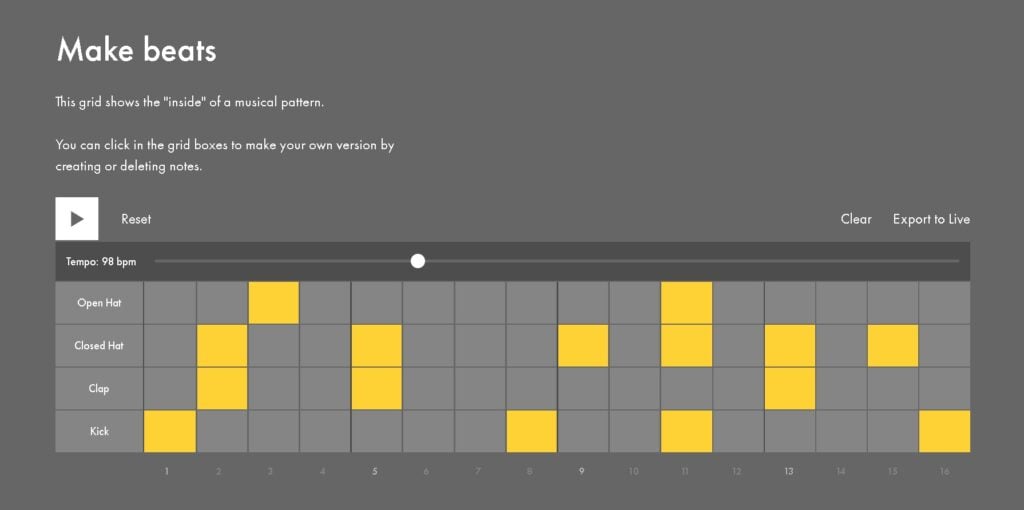The height and width of the screenshot is (510, 1024).
Task: Disable Closed Hat on step 15
Action: point(893,345)
